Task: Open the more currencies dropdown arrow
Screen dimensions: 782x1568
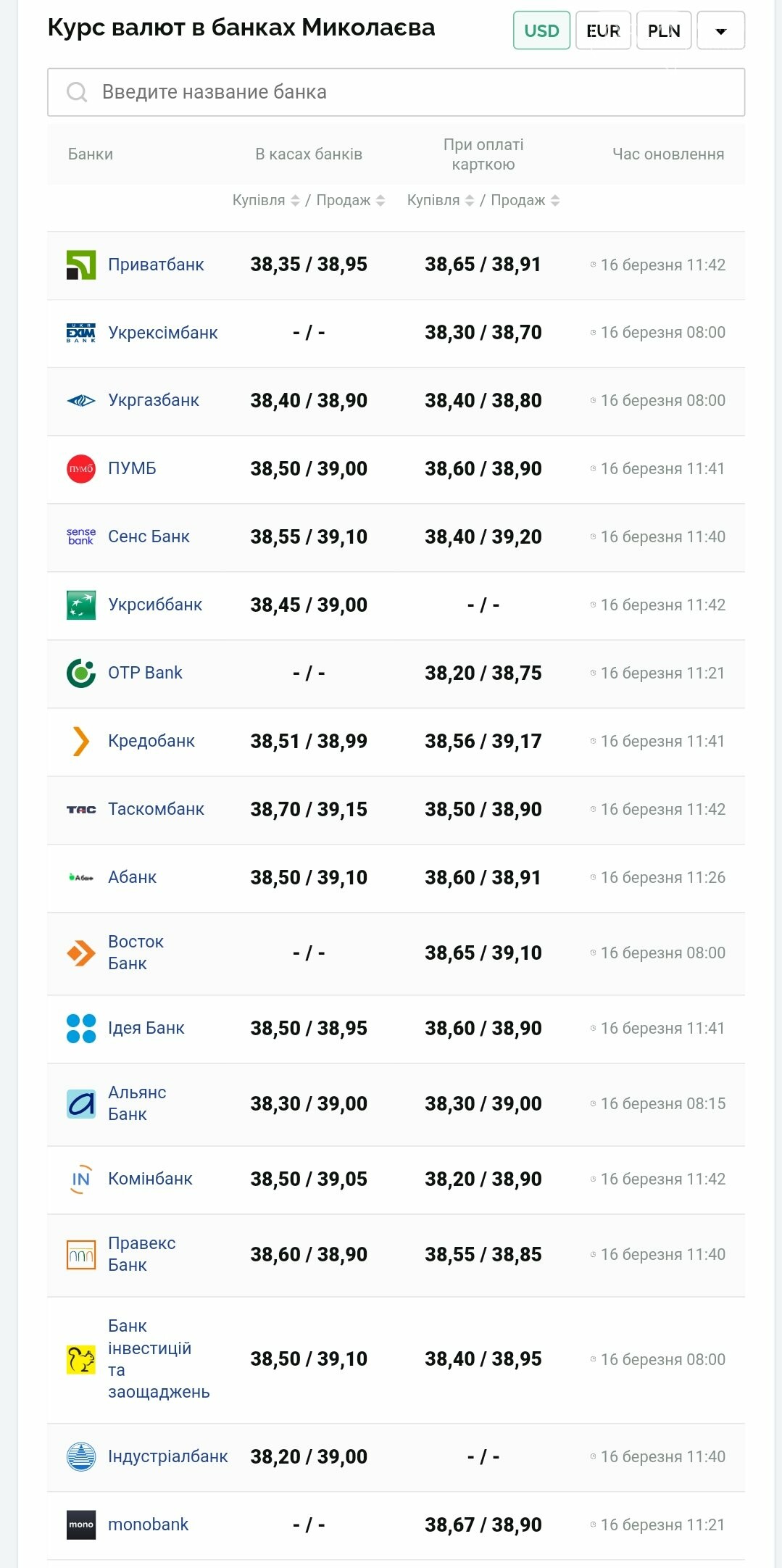Action: (720, 30)
